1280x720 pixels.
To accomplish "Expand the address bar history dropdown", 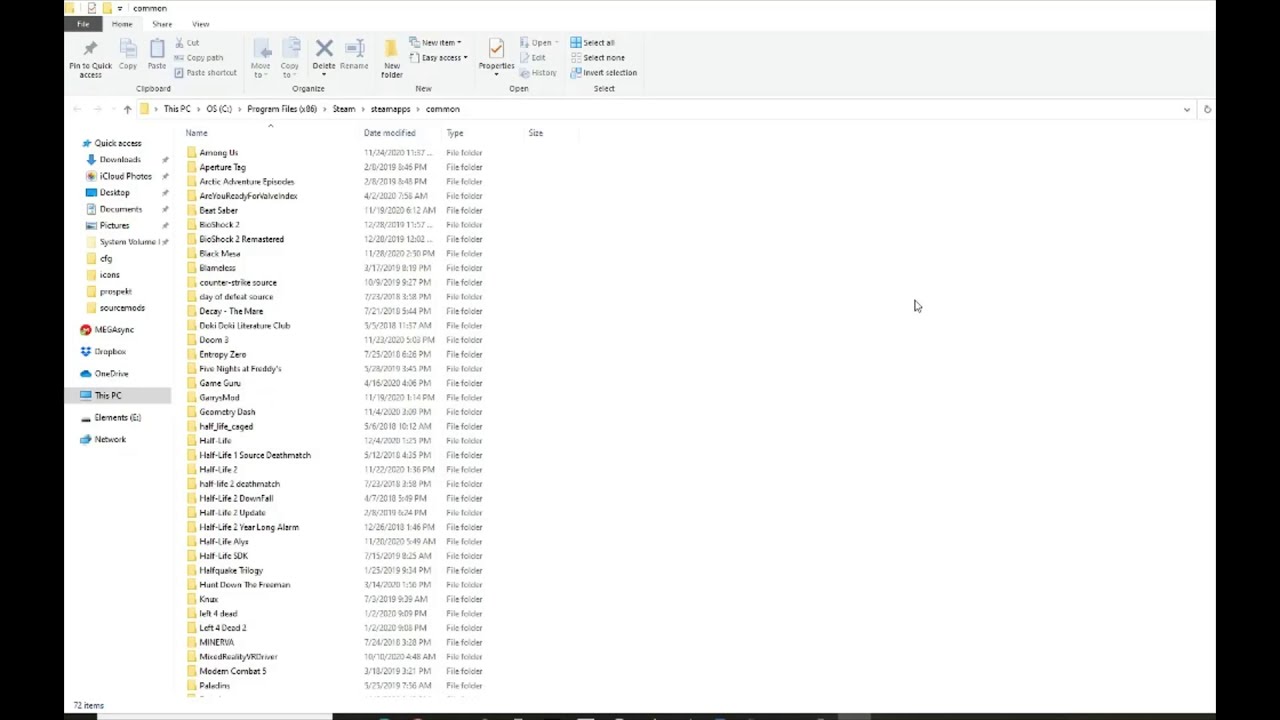I will [x=1187, y=109].
